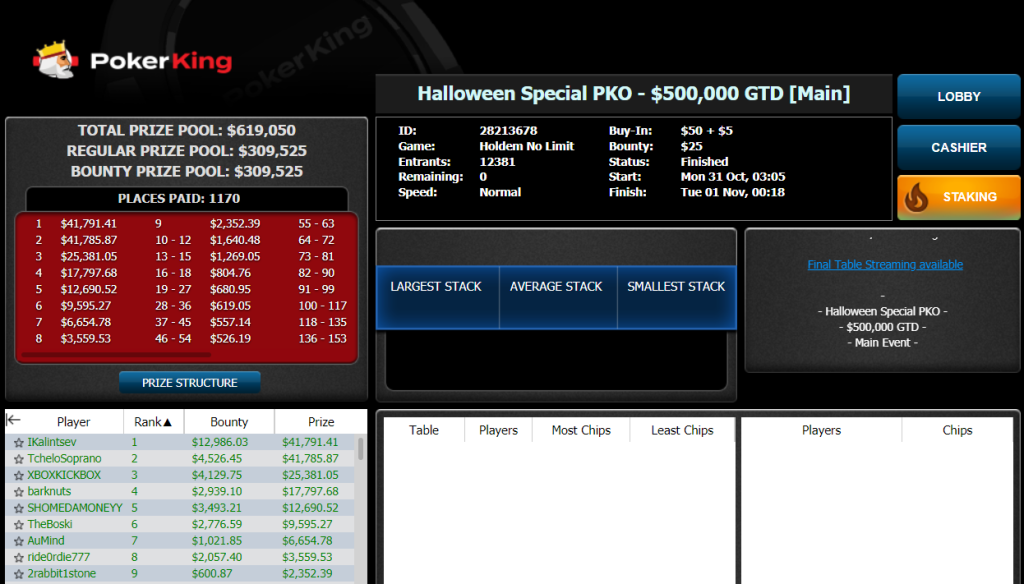Screen dimensions: 1024x584
Task: Click bounty value $600.87
Action: 212,573
